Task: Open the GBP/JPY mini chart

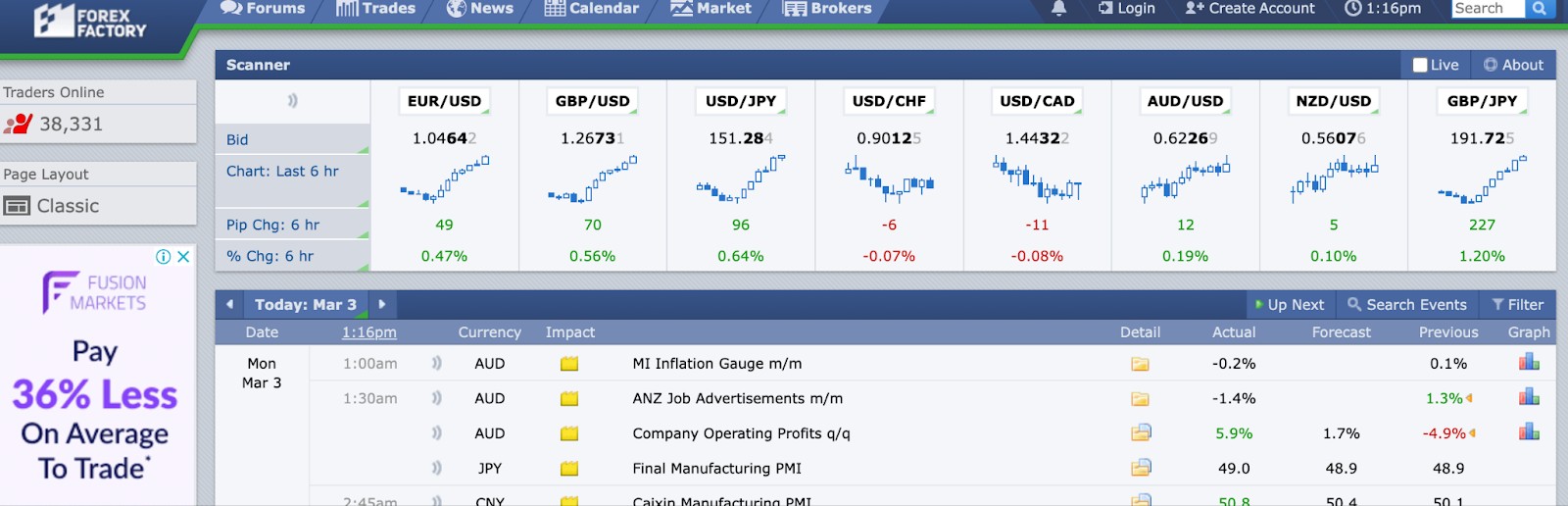Action: pos(1482,179)
